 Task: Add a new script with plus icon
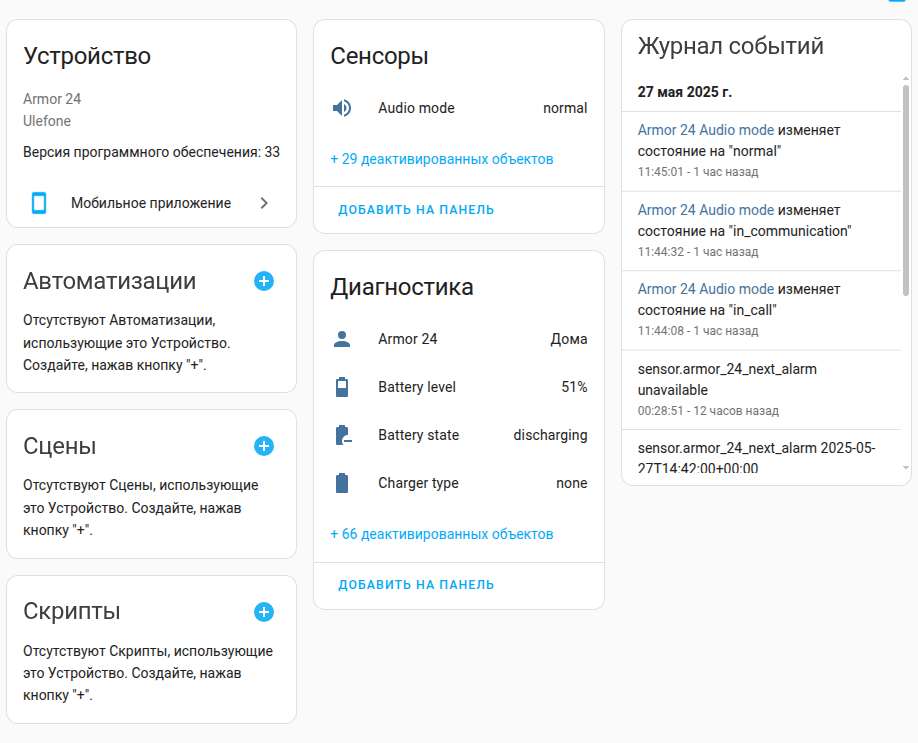[263, 612]
